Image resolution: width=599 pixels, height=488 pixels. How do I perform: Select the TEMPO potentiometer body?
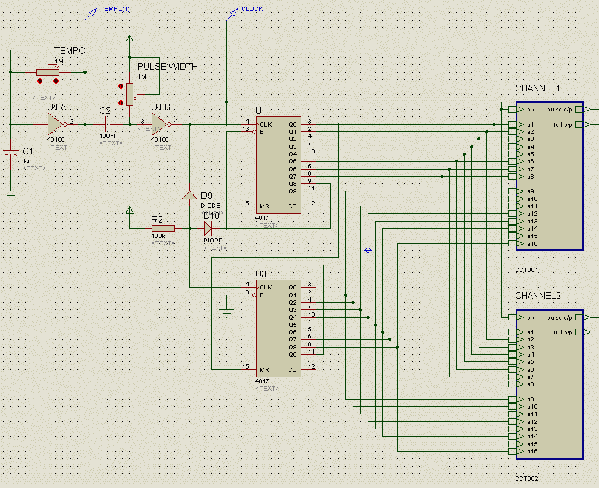[x=48, y=72]
